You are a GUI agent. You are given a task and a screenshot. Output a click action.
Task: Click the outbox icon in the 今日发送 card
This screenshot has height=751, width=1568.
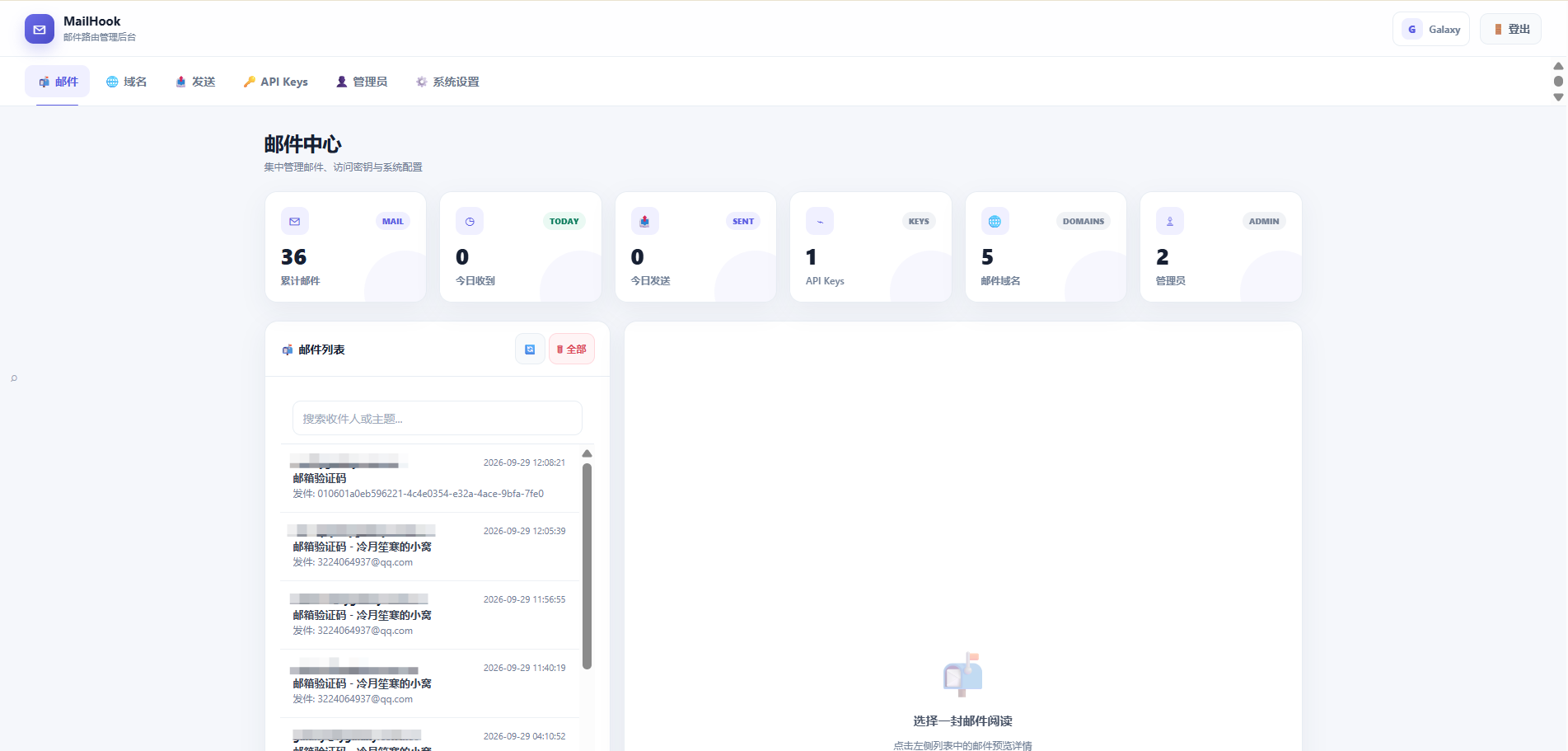click(645, 221)
